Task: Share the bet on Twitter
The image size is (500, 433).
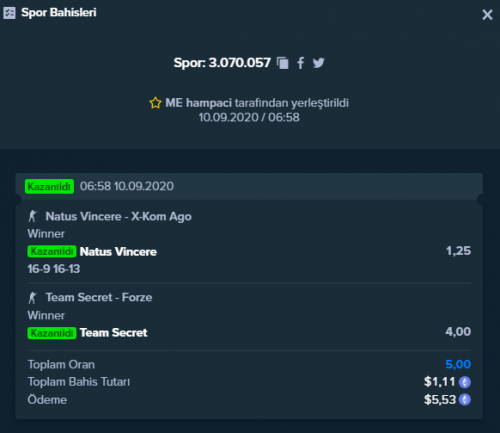Action: pos(319,63)
